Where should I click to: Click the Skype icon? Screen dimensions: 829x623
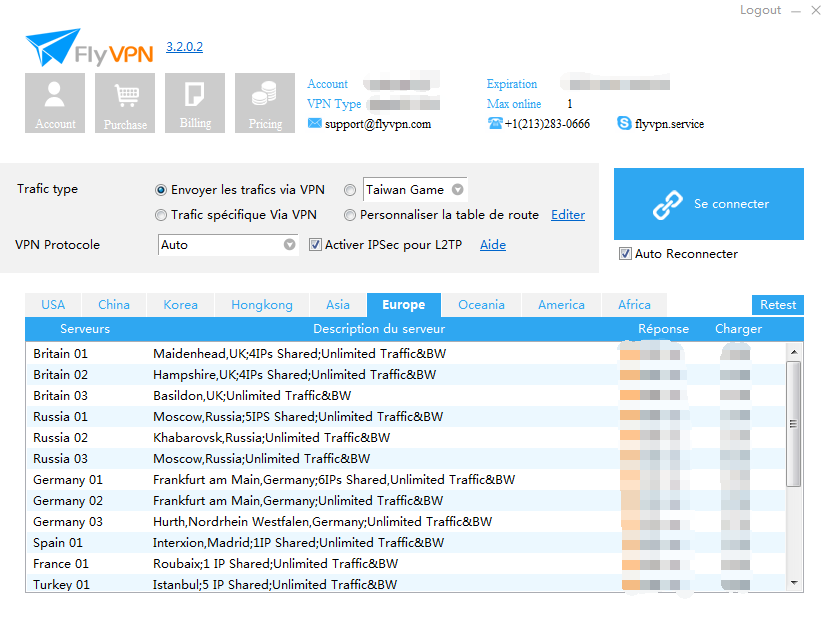tap(624, 123)
